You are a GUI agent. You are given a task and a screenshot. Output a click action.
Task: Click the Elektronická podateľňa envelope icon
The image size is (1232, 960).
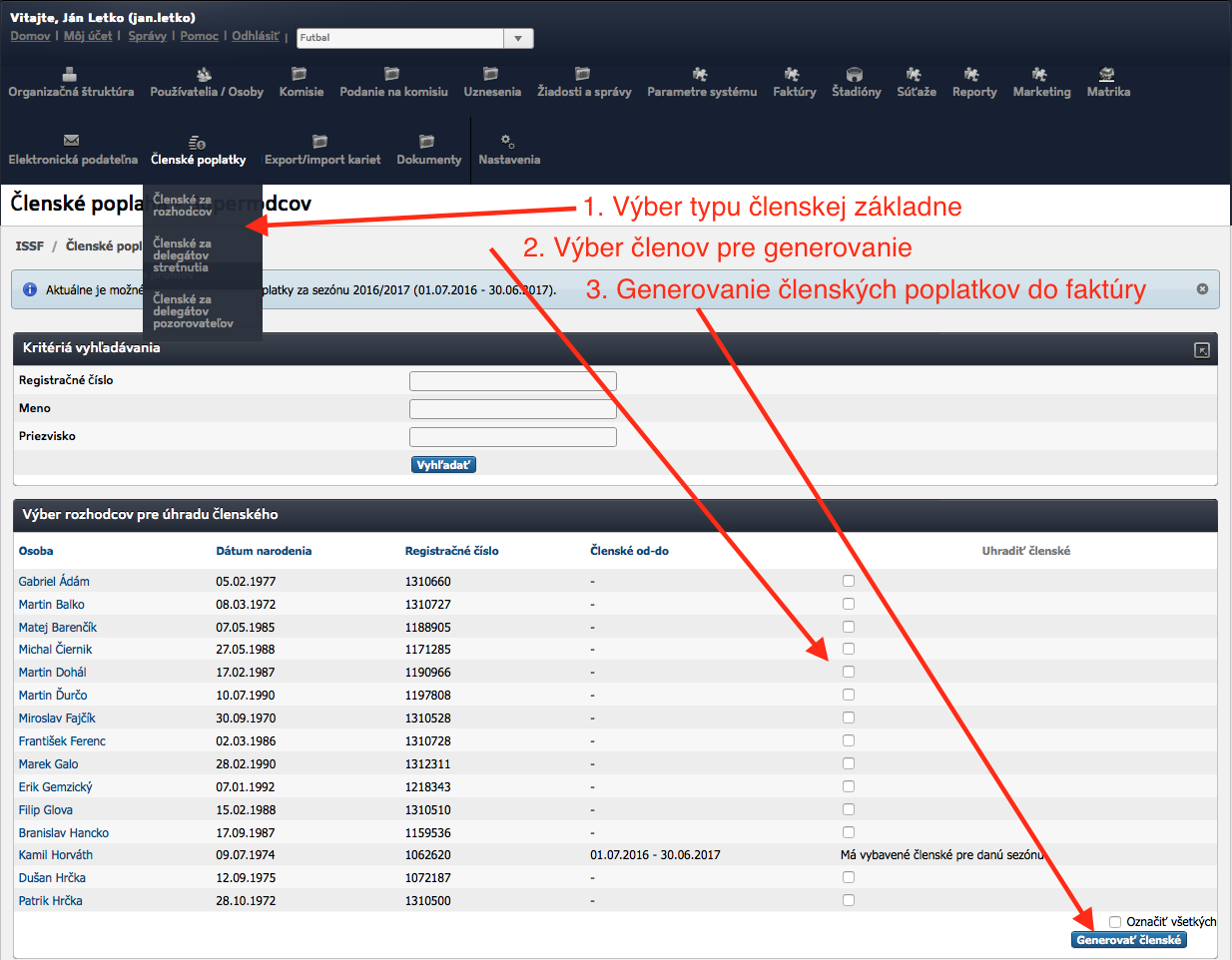pyautogui.click(x=71, y=141)
